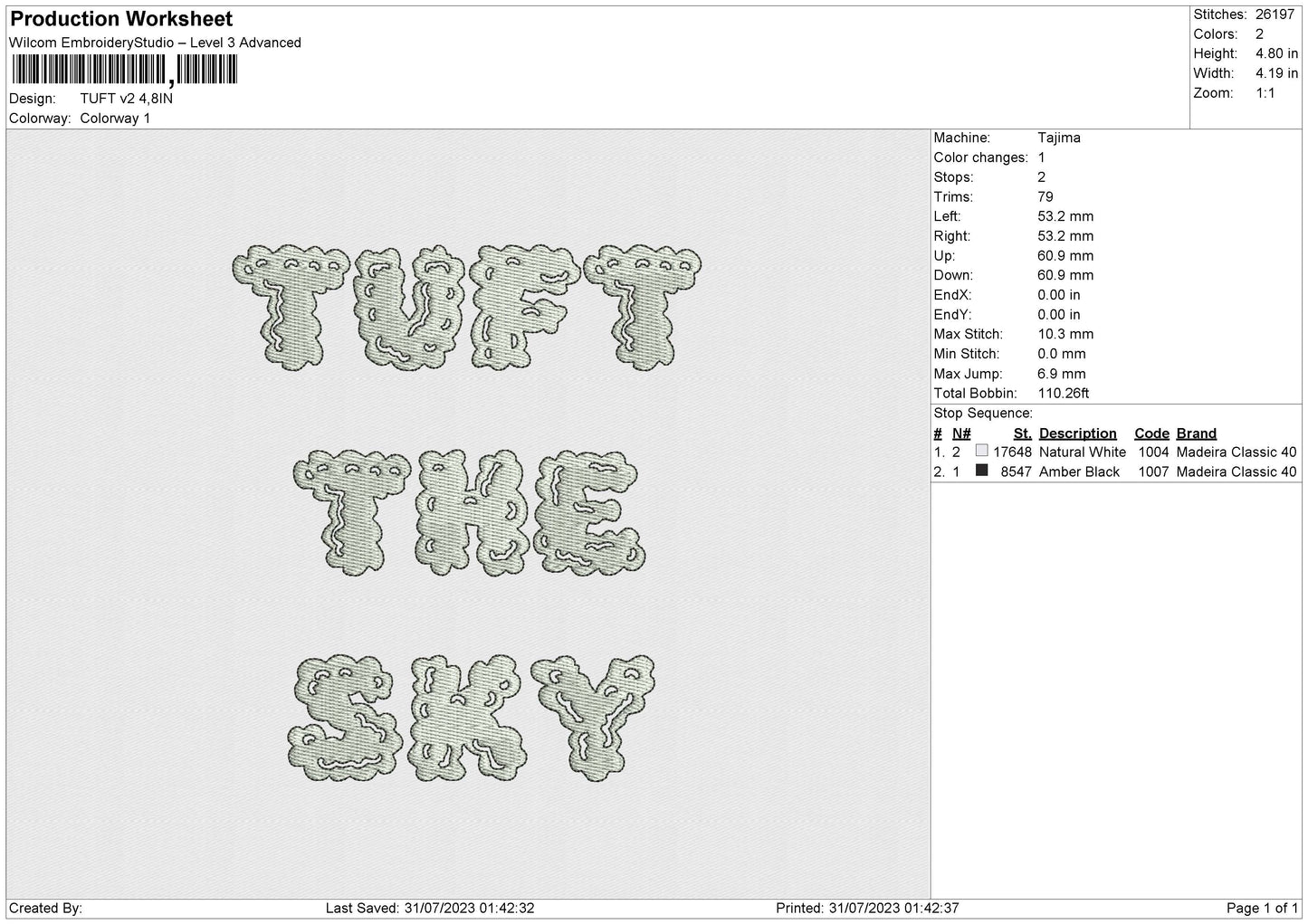The height and width of the screenshot is (924, 1308).
Task: Click the Color changes value 1
Action: coord(1041,157)
